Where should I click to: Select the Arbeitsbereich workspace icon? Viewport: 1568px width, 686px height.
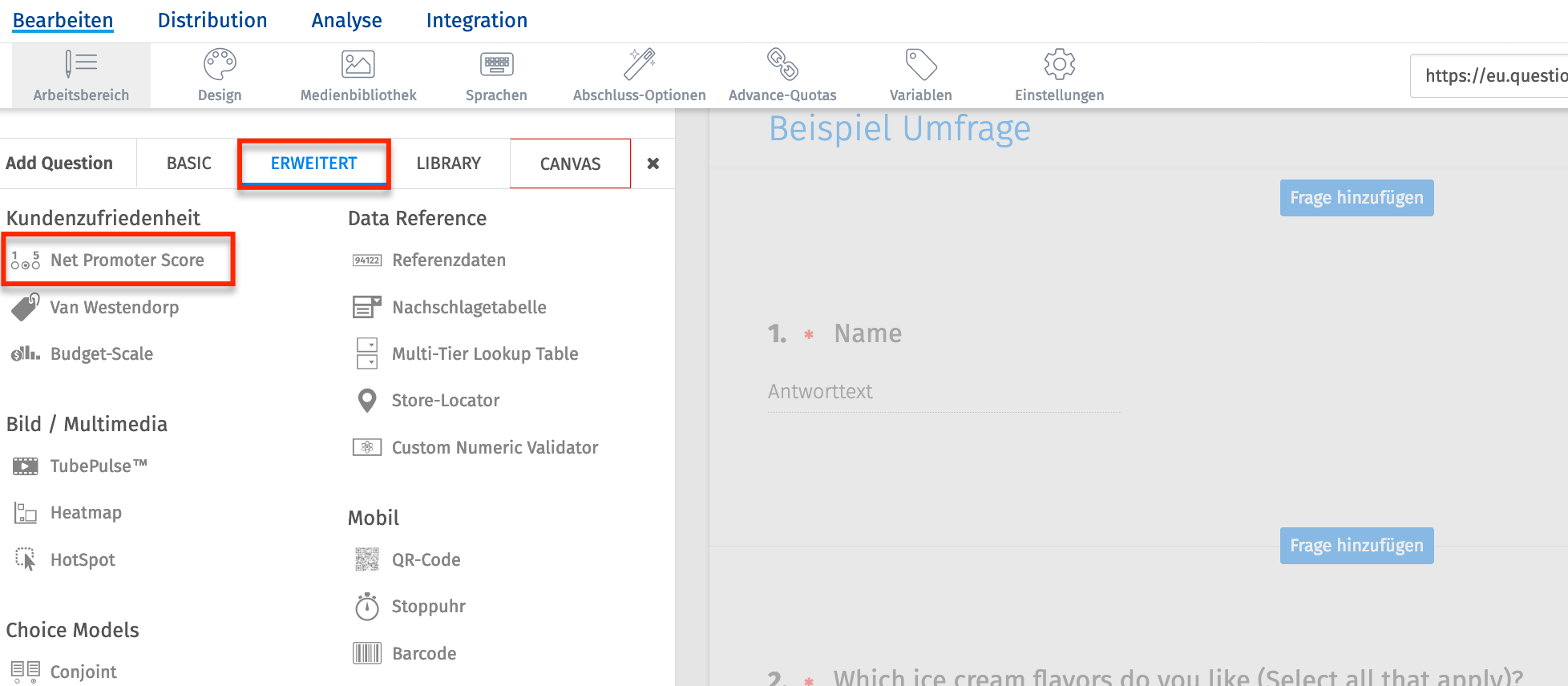81,65
